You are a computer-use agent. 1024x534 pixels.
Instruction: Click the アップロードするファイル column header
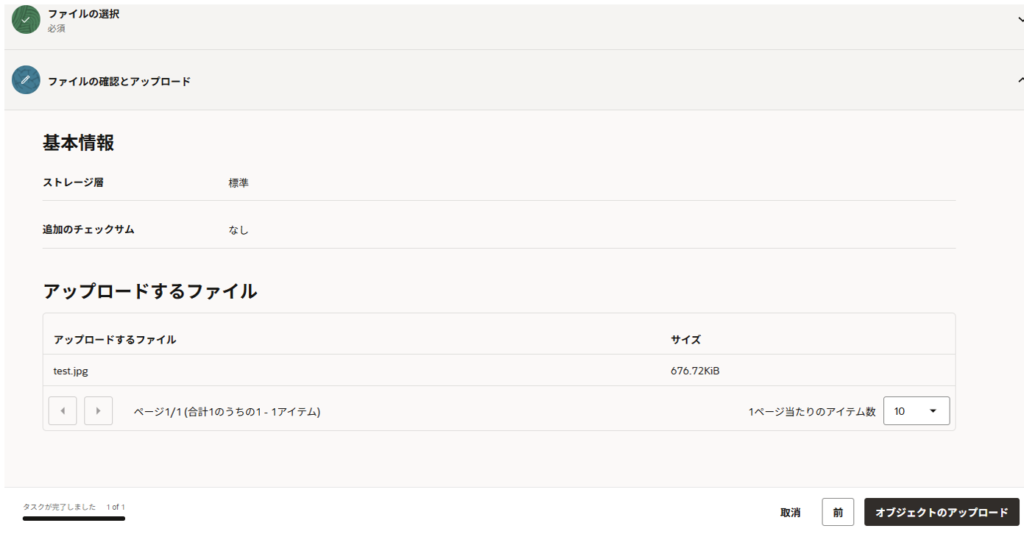point(115,340)
